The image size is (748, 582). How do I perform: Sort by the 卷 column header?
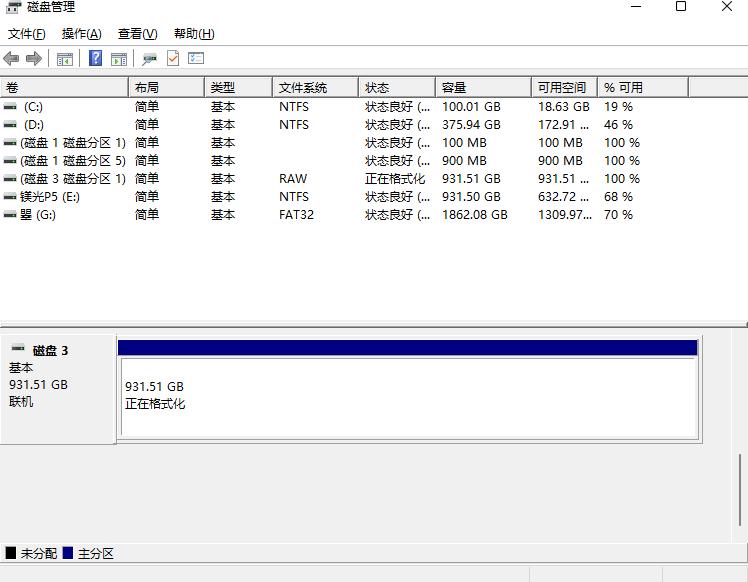[64, 88]
